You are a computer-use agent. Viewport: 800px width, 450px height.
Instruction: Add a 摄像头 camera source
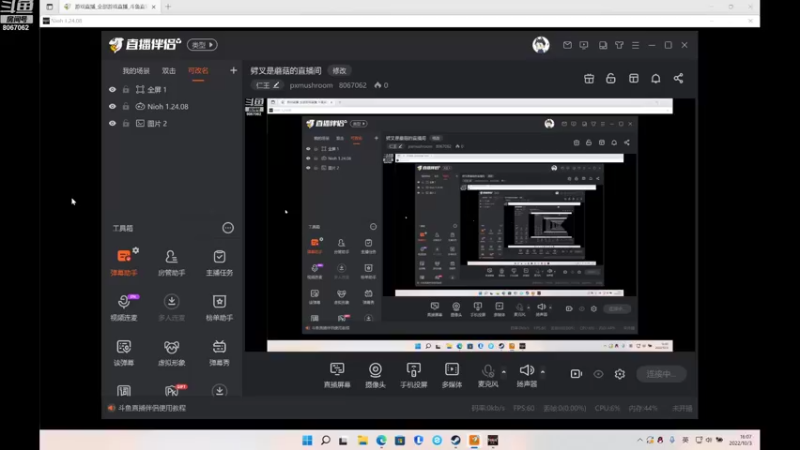point(376,374)
